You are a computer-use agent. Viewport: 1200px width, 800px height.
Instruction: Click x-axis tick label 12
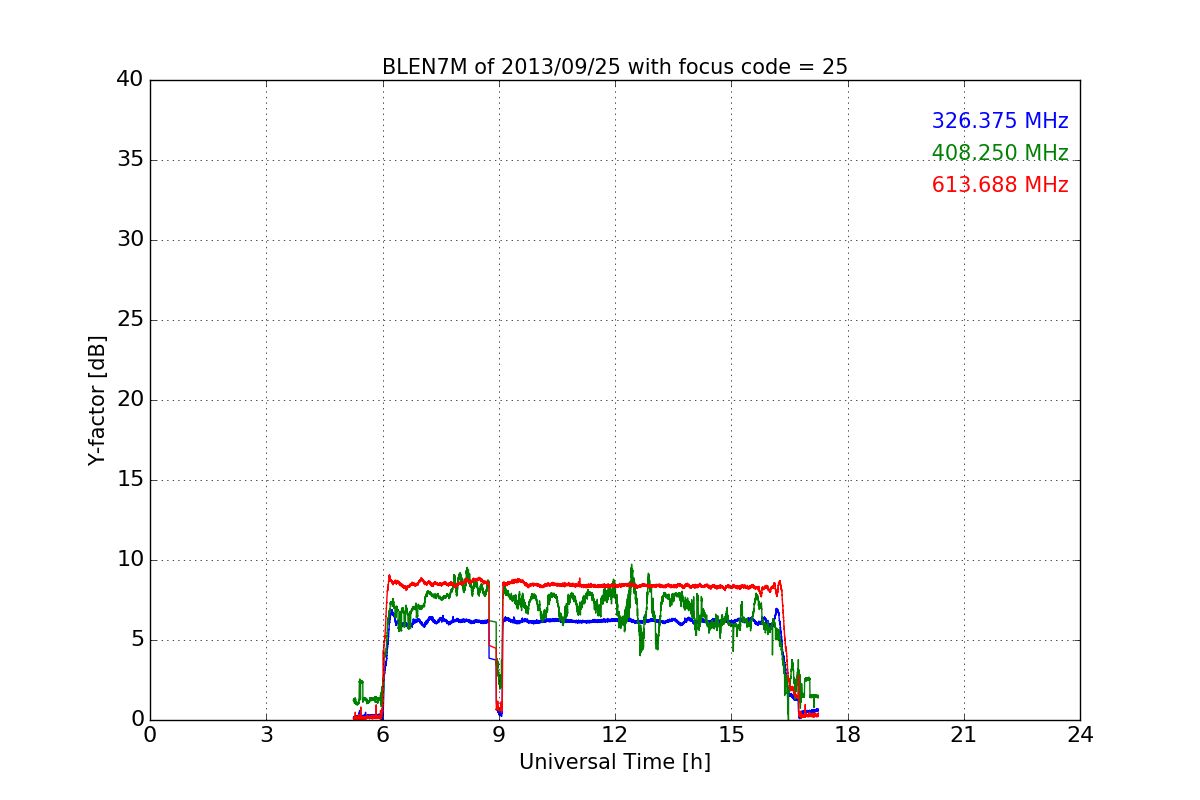[615, 735]
